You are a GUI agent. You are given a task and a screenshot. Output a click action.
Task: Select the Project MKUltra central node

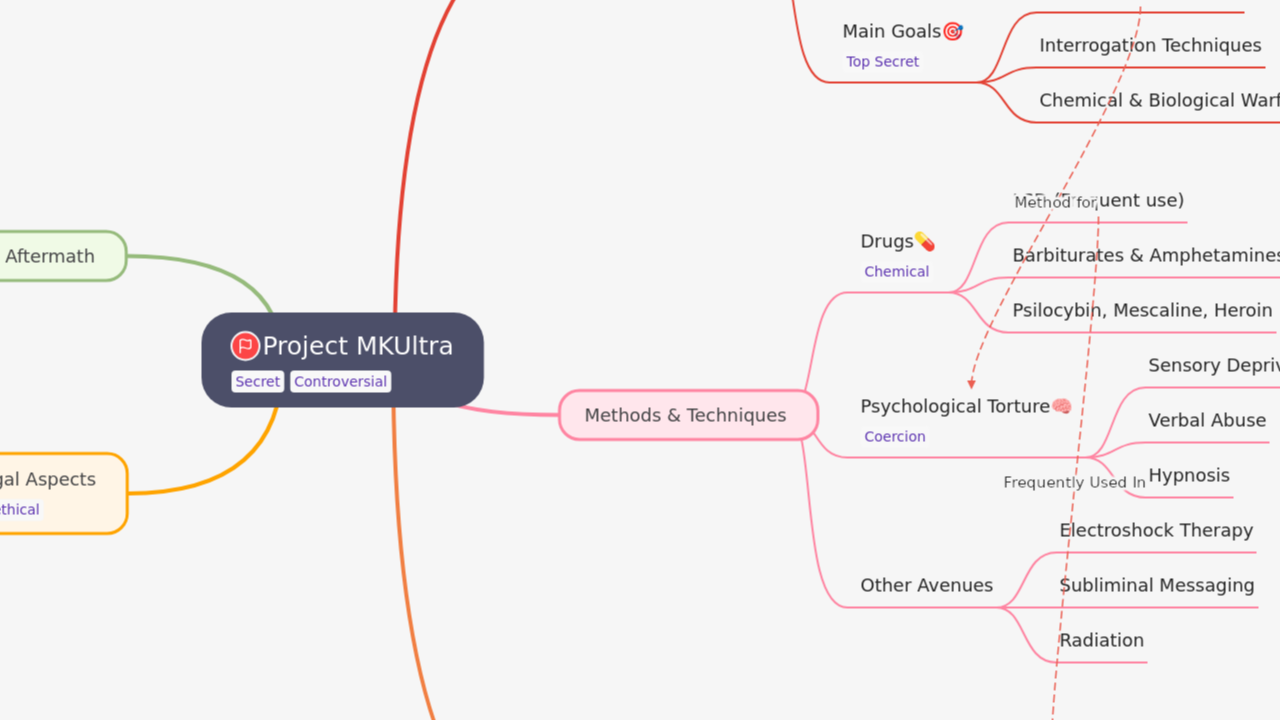[x=343, y=360]
